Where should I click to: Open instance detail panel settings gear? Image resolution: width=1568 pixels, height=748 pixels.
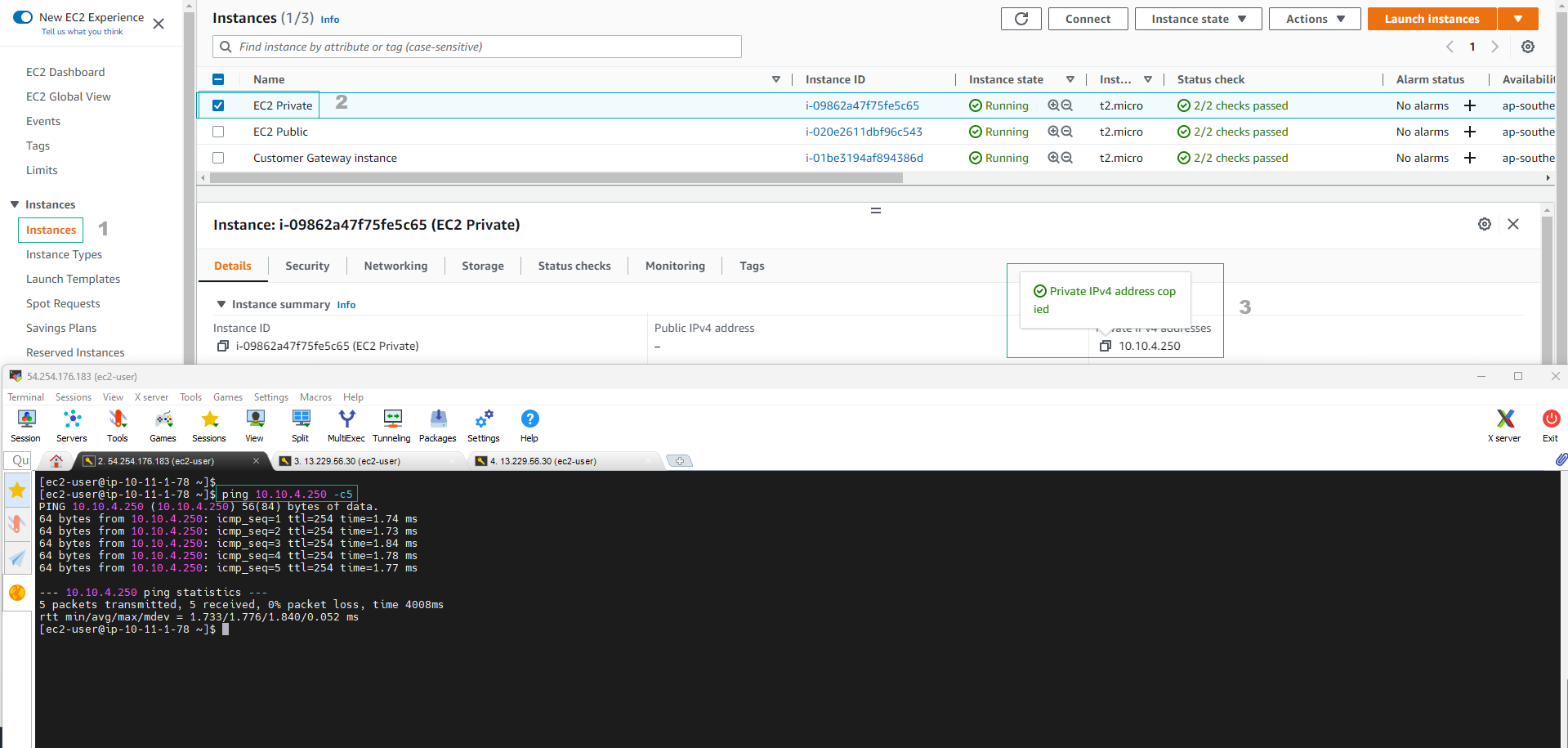click(1484, 224)
